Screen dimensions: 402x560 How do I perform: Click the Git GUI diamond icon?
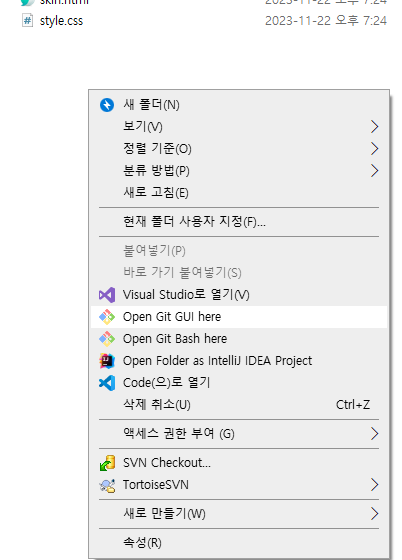(107, 317)
